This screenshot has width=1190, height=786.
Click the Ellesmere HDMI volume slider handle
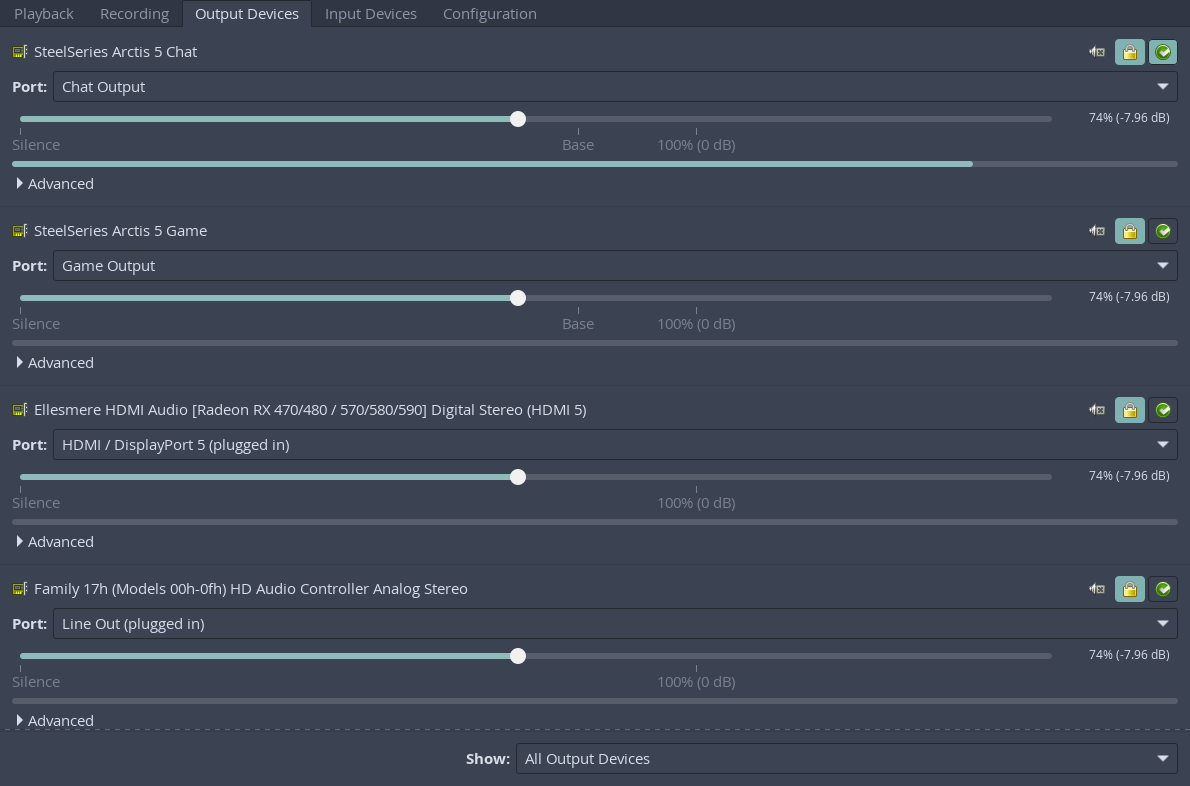pyautogui.click(x=518, y=476)
